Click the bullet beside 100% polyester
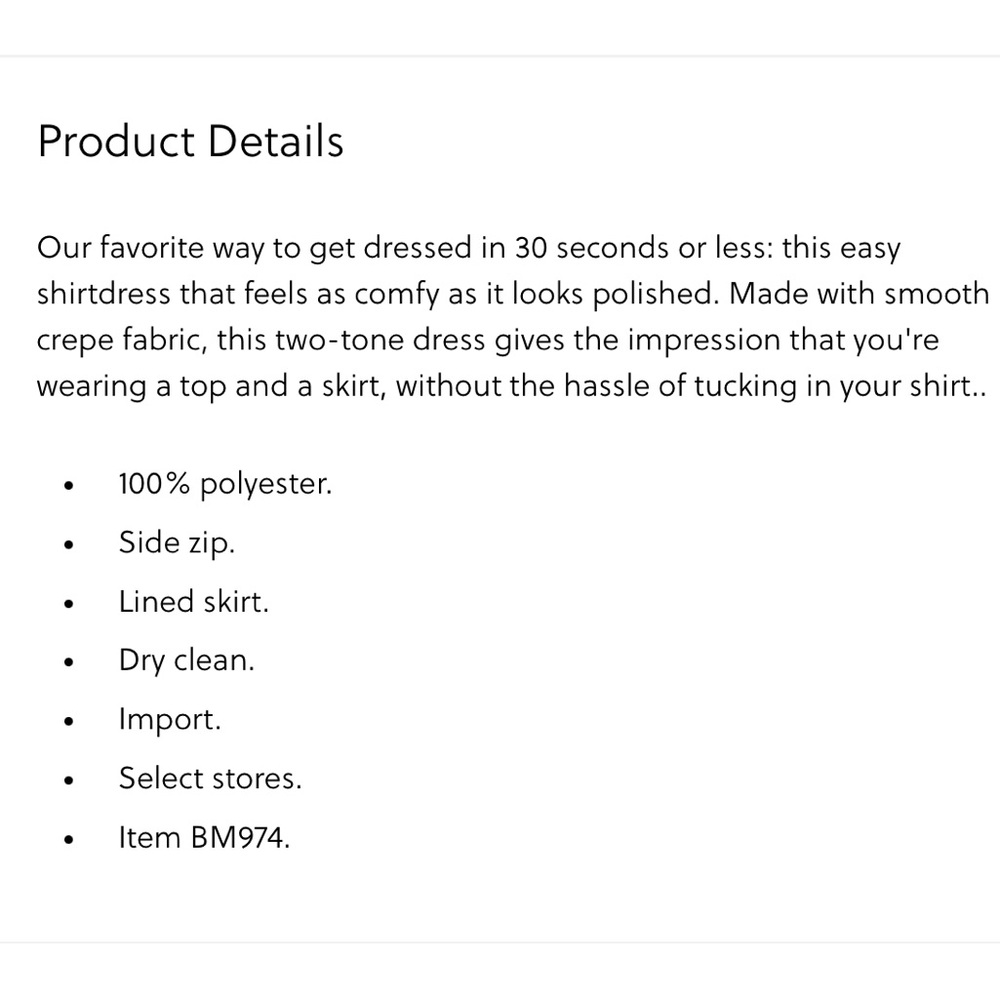This screenshot has height=1000, width=1000. pyautogui.click(x=68, y=486)
